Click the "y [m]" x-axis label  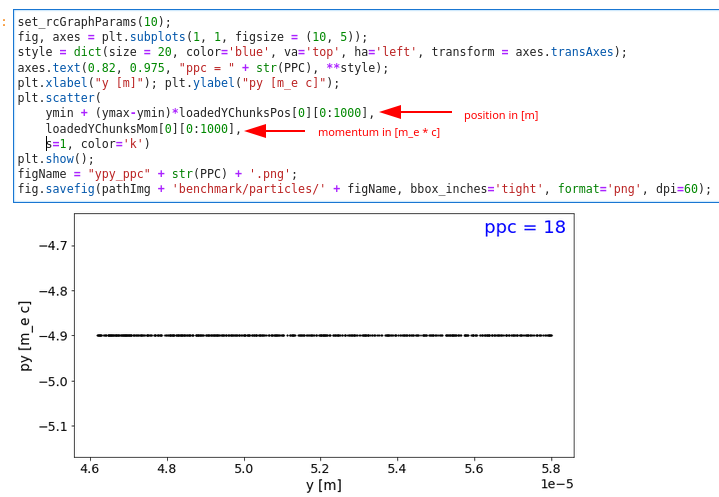(324, 485)
